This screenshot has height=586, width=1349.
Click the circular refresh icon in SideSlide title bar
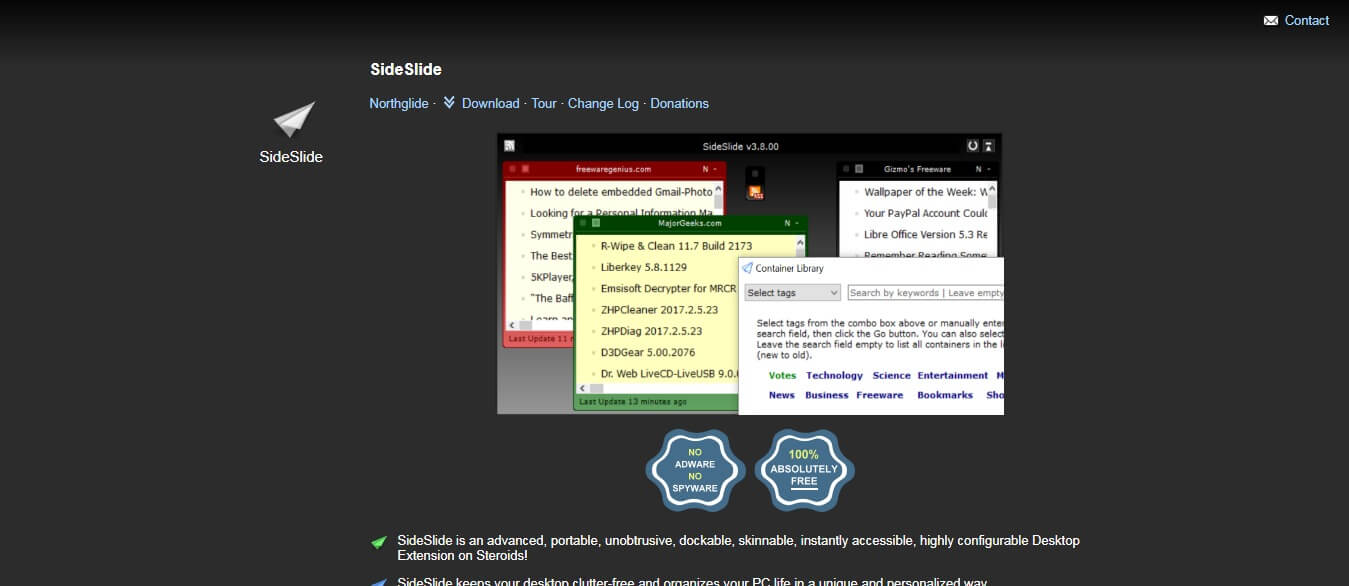[972, 146]
